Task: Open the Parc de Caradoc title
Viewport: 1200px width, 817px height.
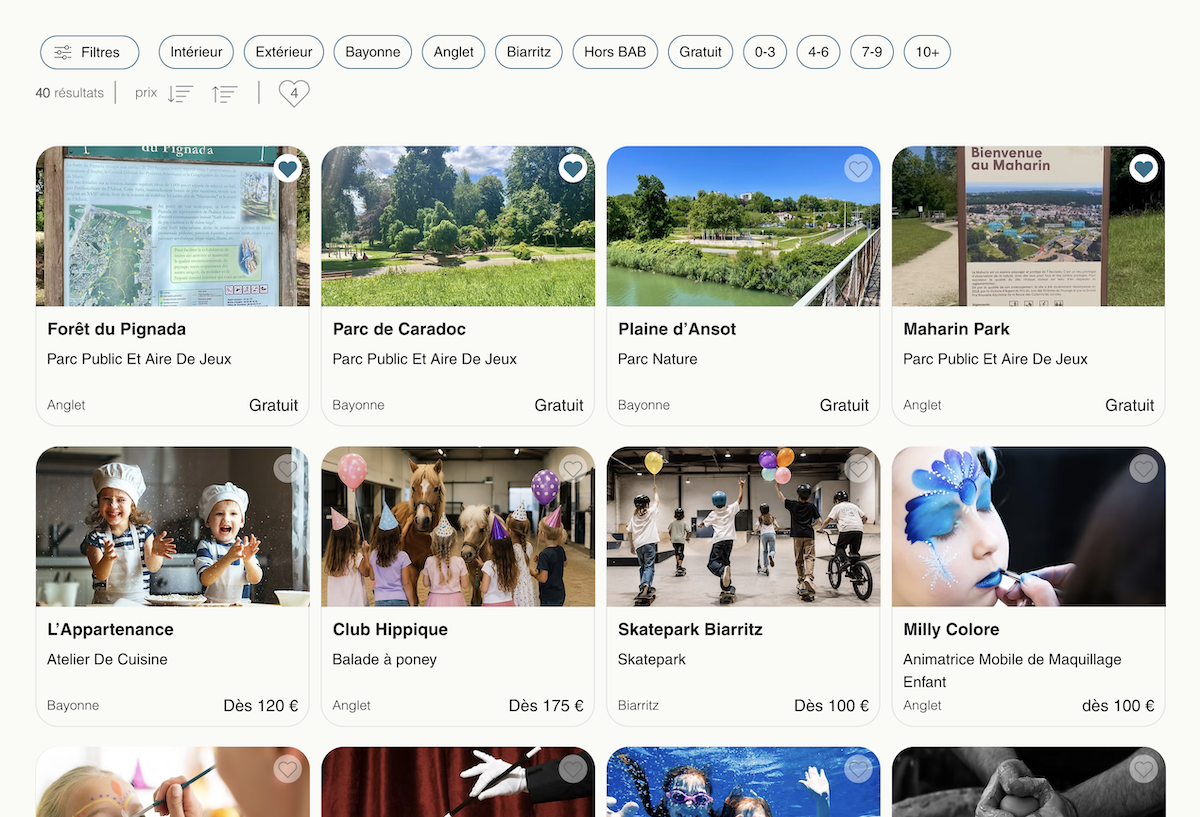Action: tap(399, 329)
